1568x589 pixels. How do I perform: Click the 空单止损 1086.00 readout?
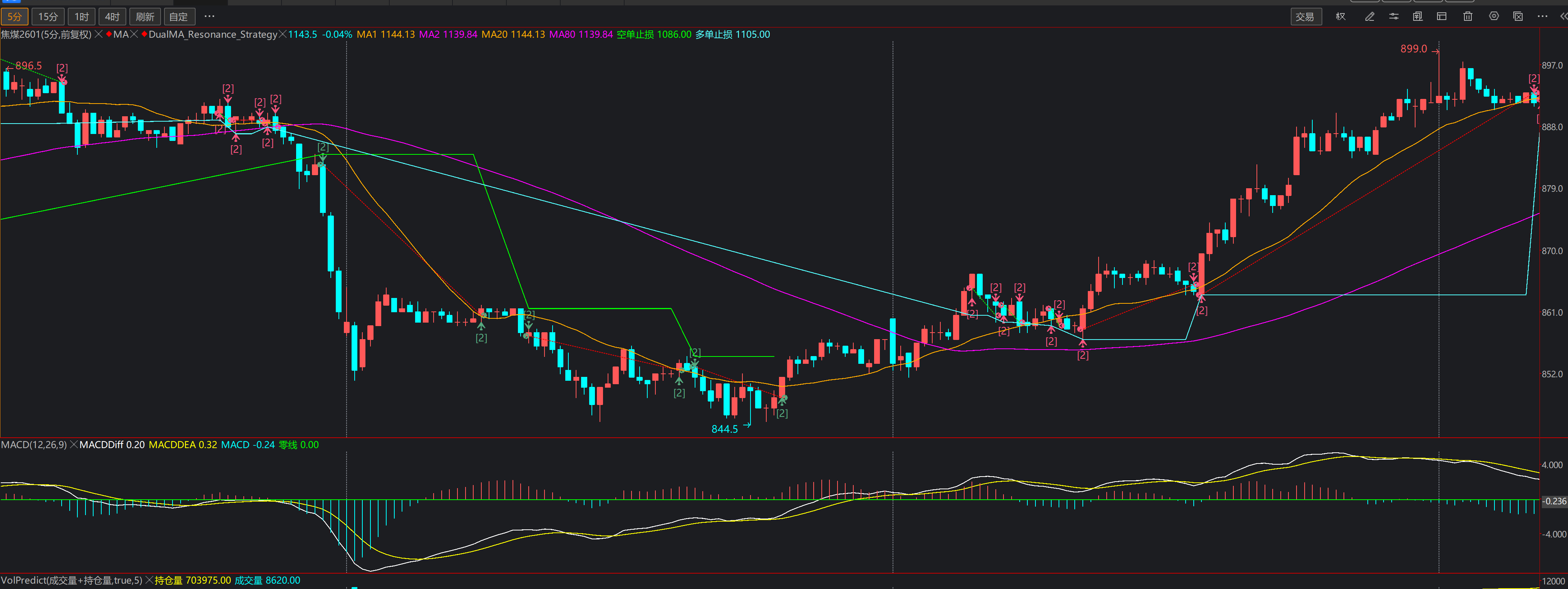(x=654, y=35)
